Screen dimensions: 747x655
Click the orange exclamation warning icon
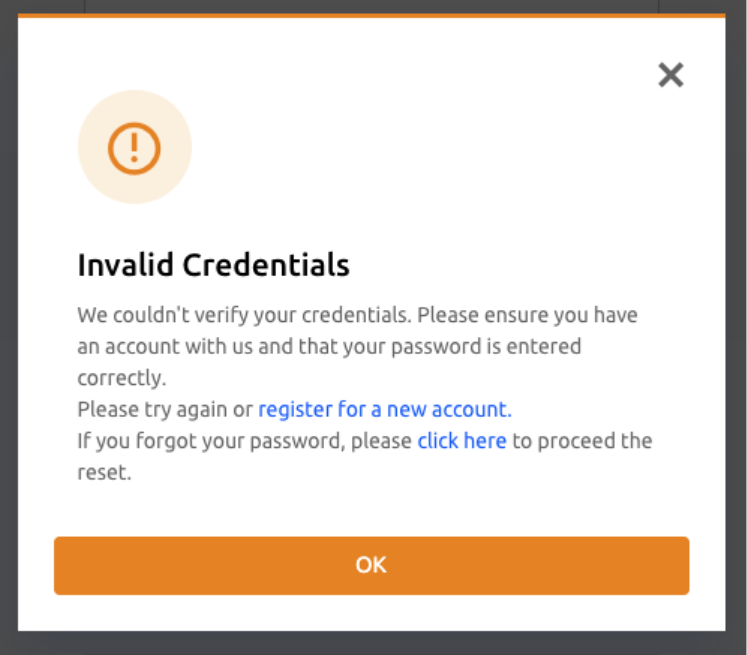click(x=134, y=147)
